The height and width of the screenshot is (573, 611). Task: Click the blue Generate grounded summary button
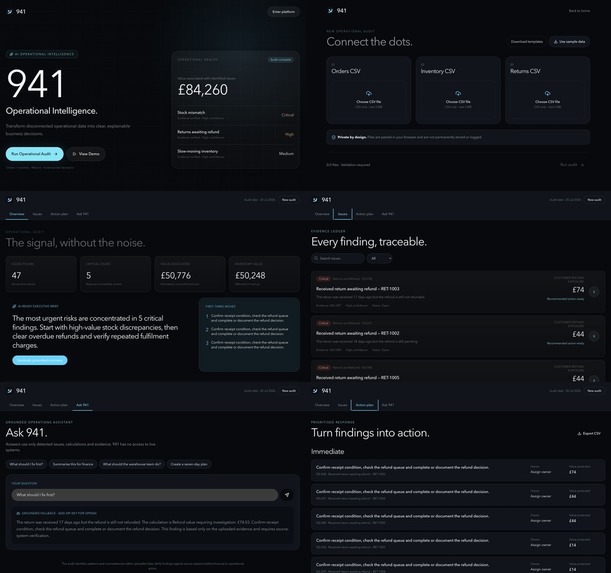click(40, 360)
